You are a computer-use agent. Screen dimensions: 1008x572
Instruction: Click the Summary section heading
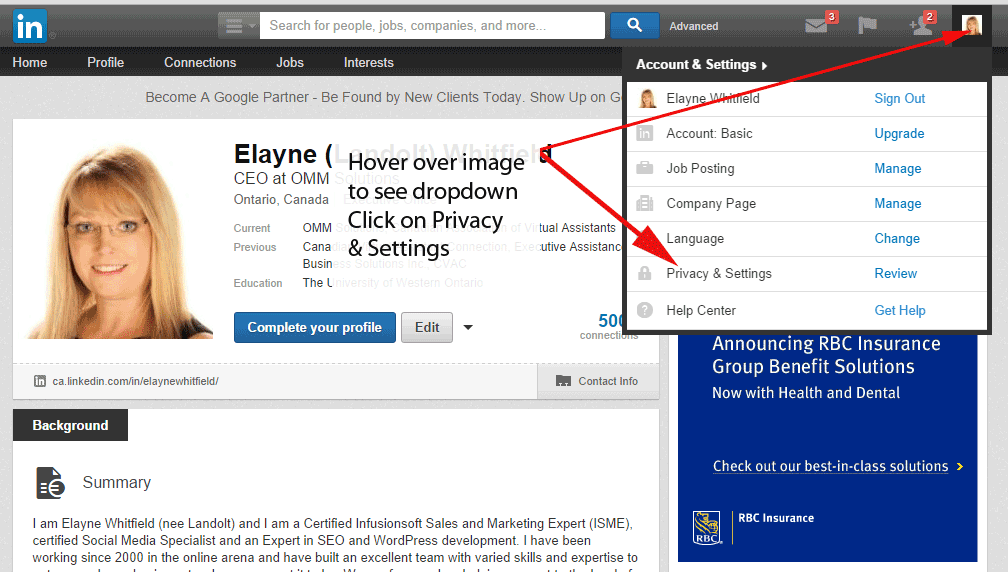116,482
